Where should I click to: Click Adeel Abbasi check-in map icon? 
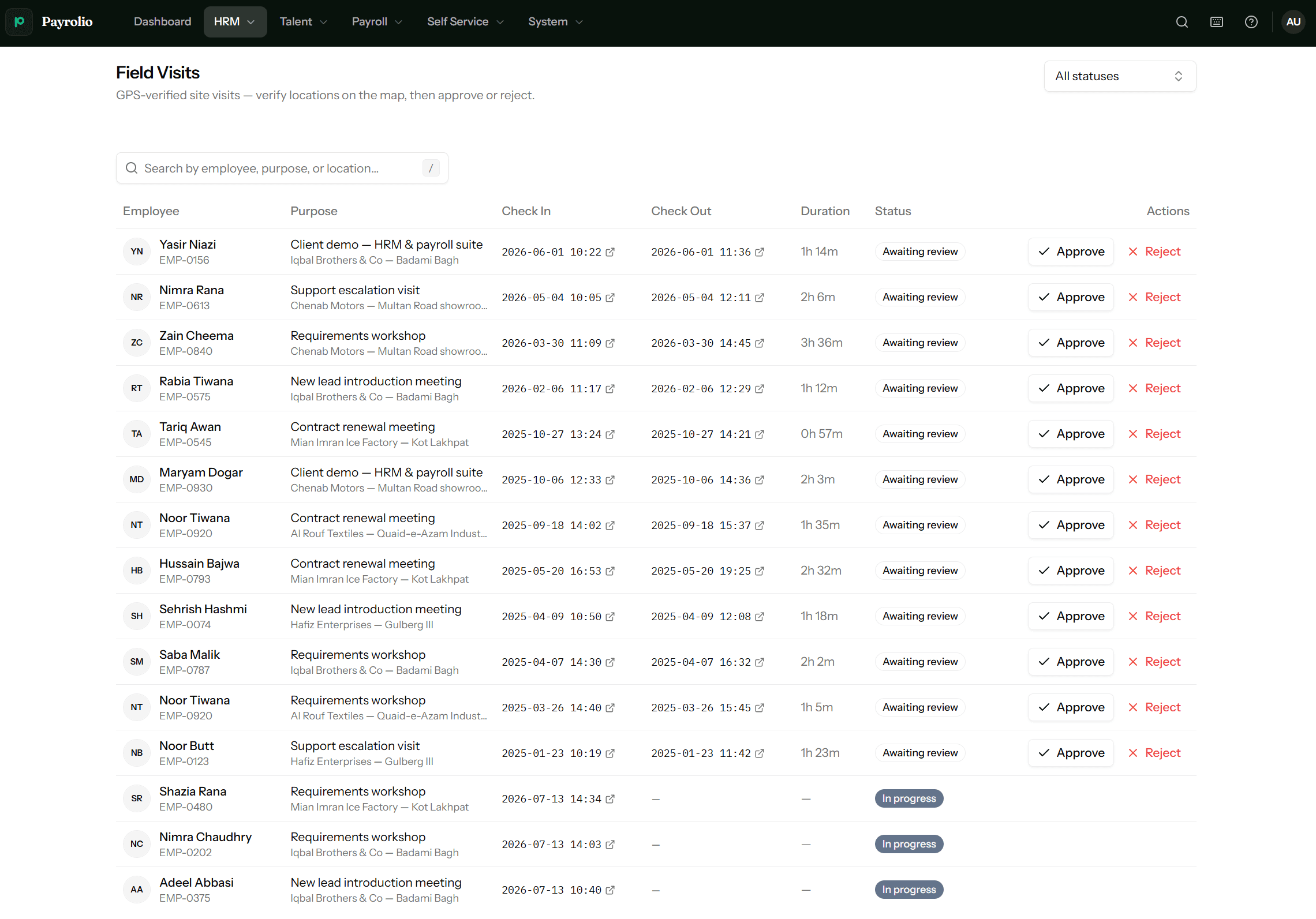[610, 890]
